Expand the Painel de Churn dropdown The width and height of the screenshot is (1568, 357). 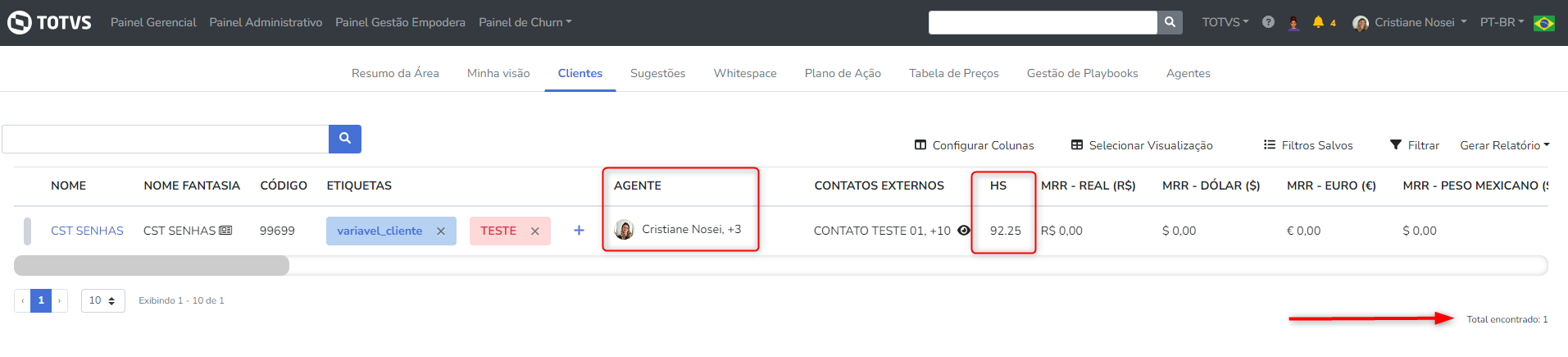[525, 22]
